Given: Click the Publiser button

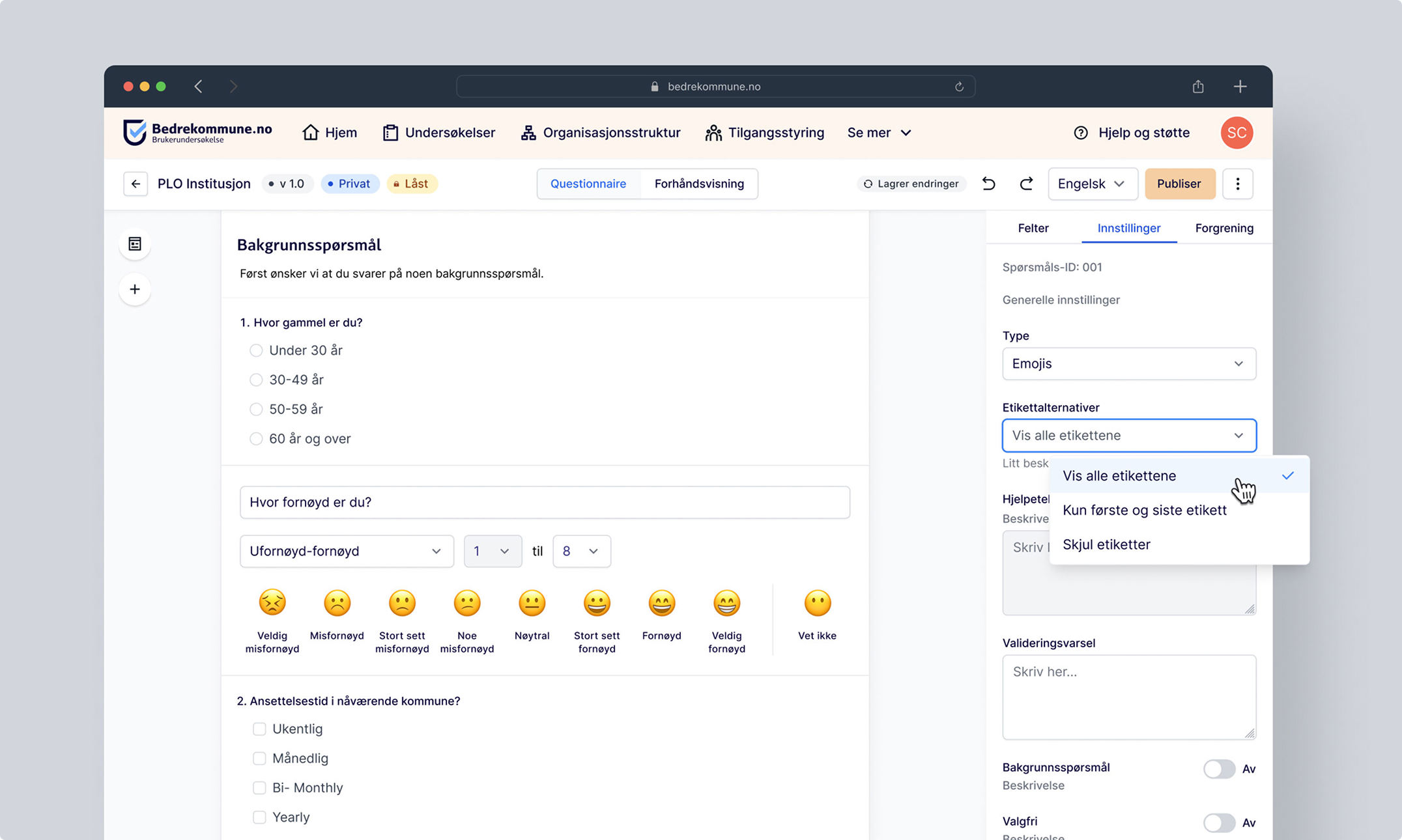Looking at the screenshot, I should click(x=1179, y=184).
